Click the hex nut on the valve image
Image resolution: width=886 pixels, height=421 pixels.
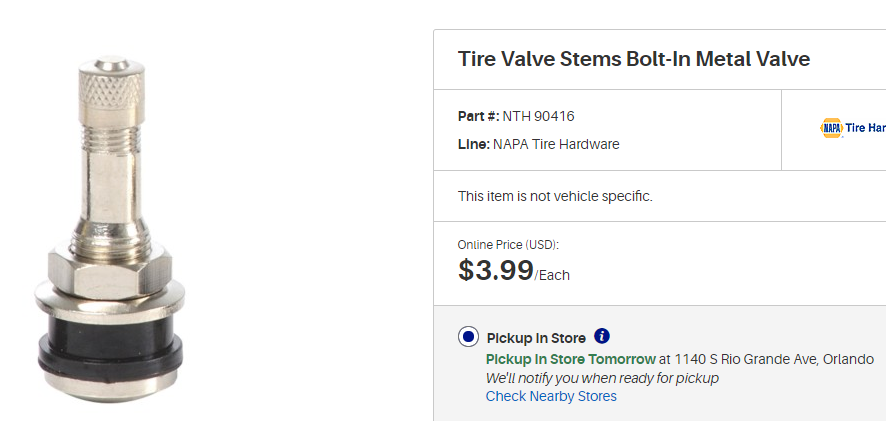point(111,270)
